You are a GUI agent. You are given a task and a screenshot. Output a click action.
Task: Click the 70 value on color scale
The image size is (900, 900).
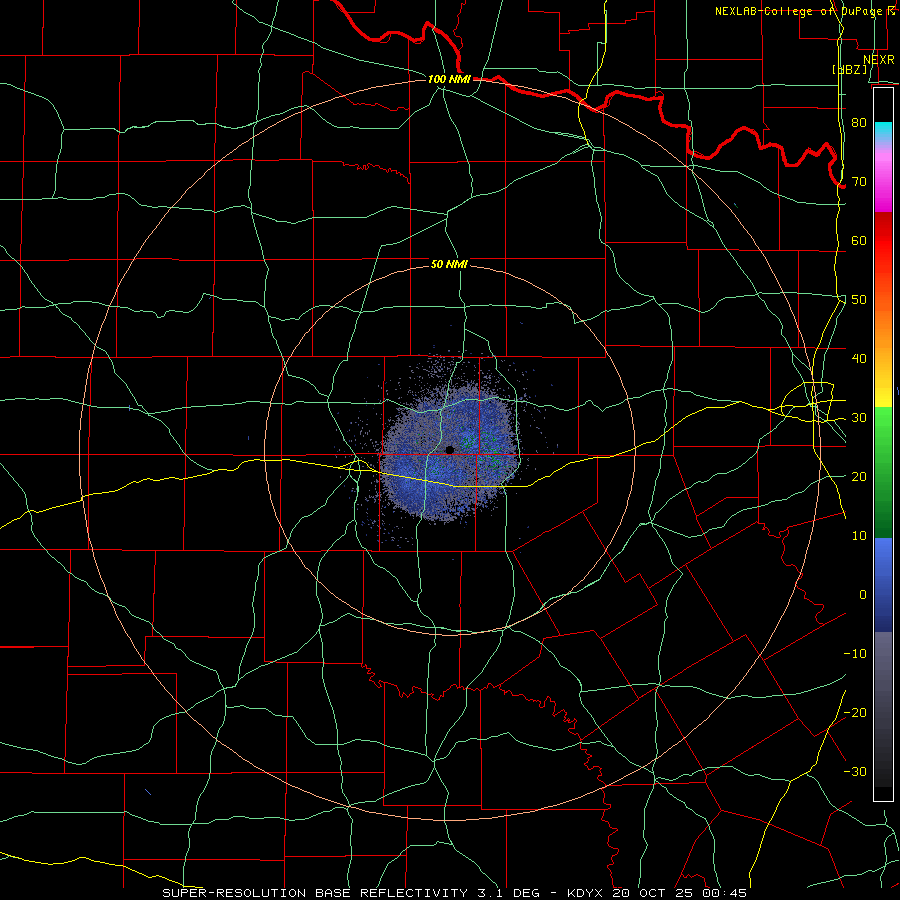pos(859,182)
